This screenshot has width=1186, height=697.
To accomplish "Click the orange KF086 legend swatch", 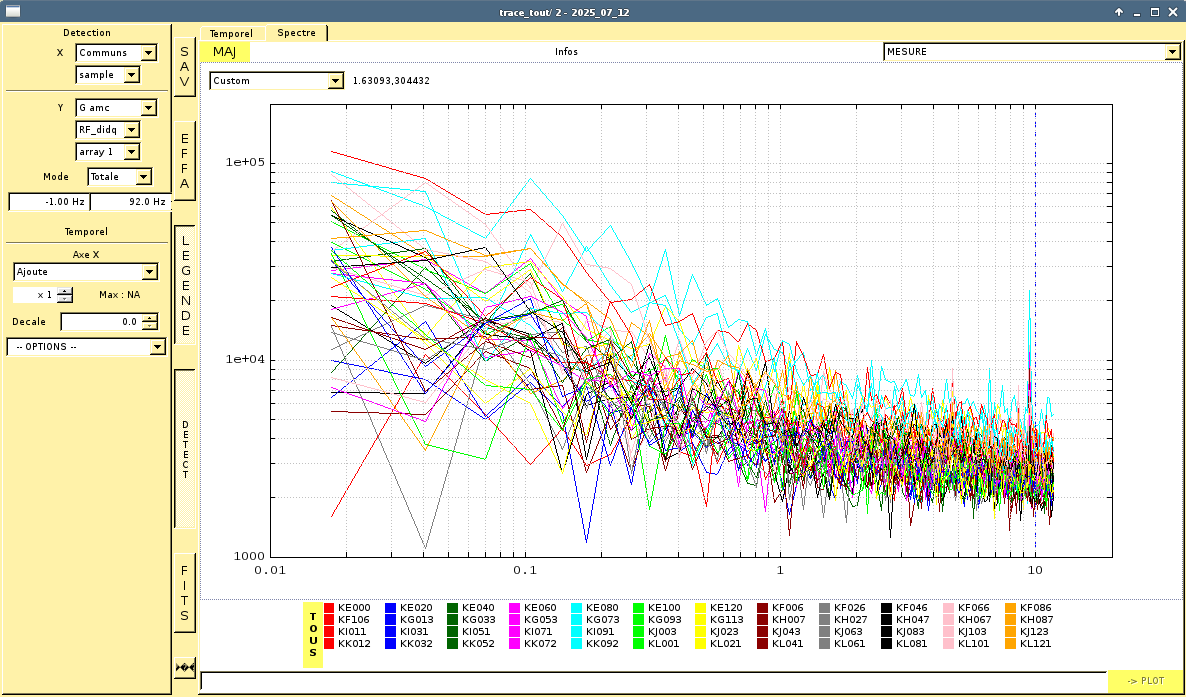I will (1011, 608).
